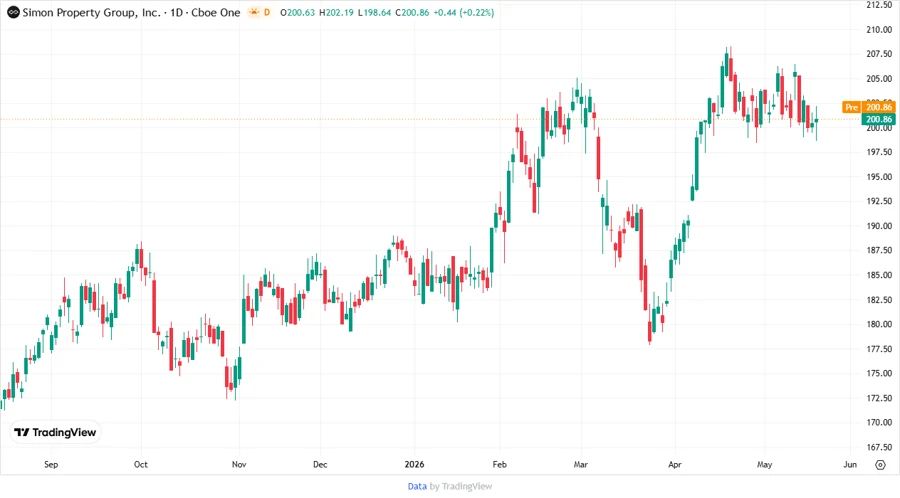Image resolution: width=900 pixels, height=498 pixels.
Task: Click the close value C200.86
Action: pyautogui.click(x=412, y=12)
